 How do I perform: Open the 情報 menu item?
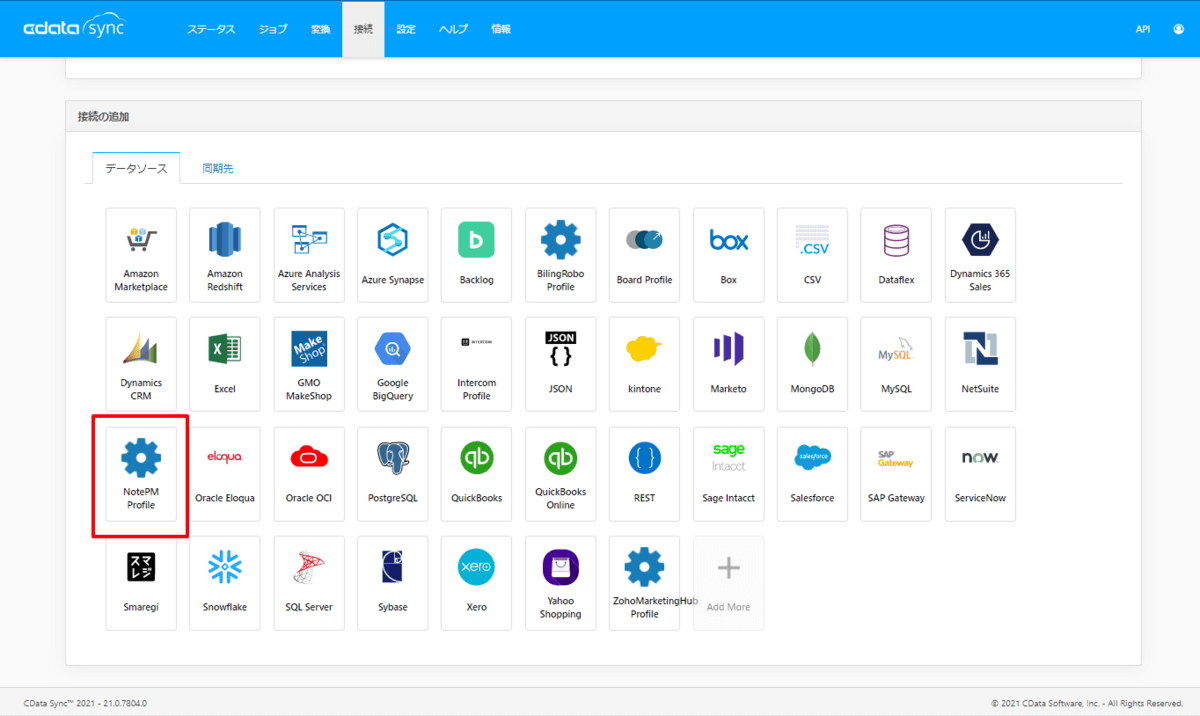[x=501, y=29]
